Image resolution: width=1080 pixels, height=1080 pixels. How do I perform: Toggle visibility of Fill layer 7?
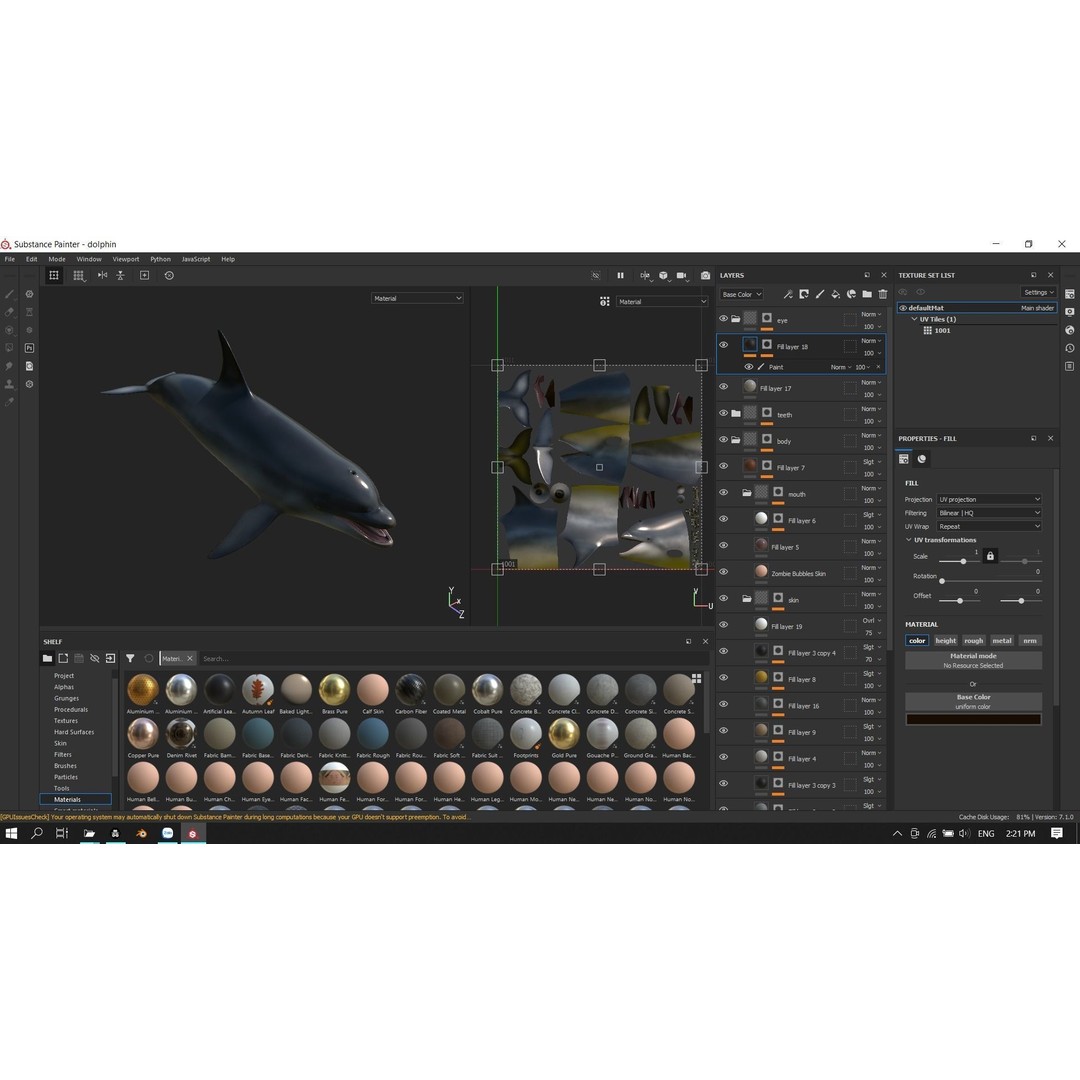pos(723,466)
